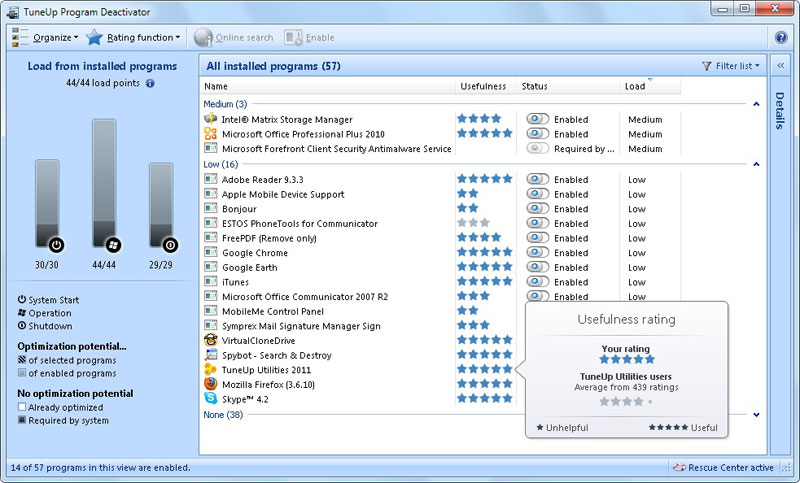Image resolution: width=800 pixels, height=483 pixels.
Task: Toggle Google Earth enabled switch
Action: pos(538,267)
